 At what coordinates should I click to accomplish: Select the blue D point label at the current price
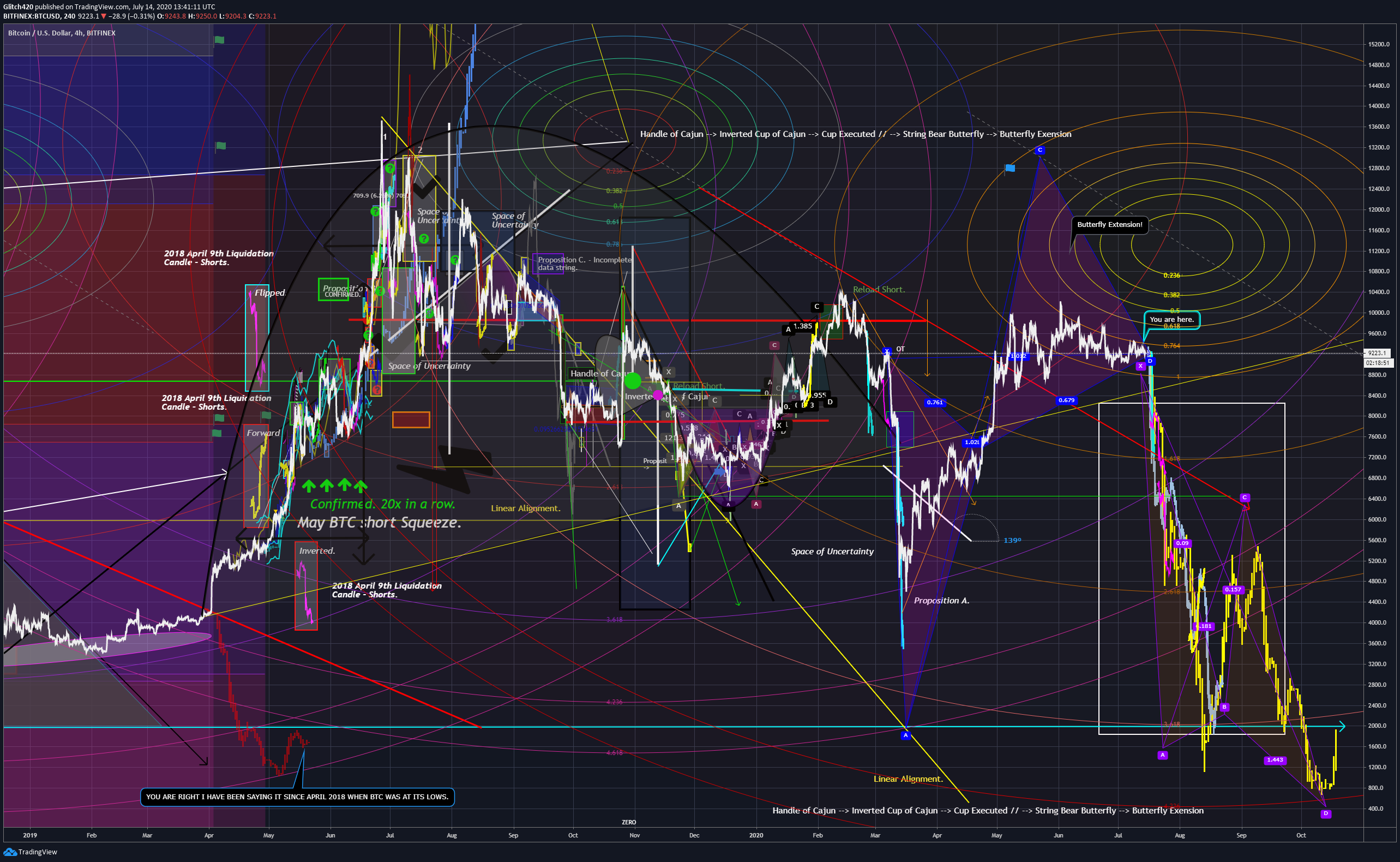[x=1150, y=361]
